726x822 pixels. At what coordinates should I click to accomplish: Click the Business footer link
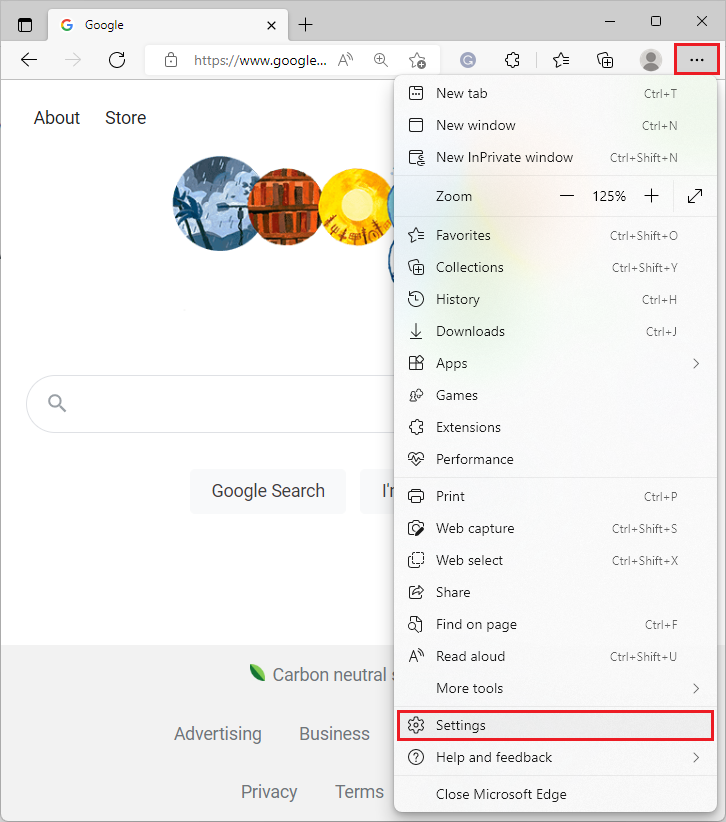(x=334, y=734)
